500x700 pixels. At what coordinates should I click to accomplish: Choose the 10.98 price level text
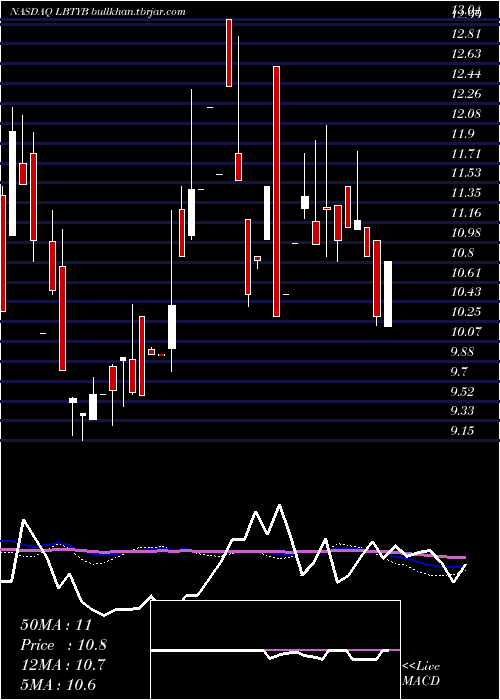coord(466,233)
